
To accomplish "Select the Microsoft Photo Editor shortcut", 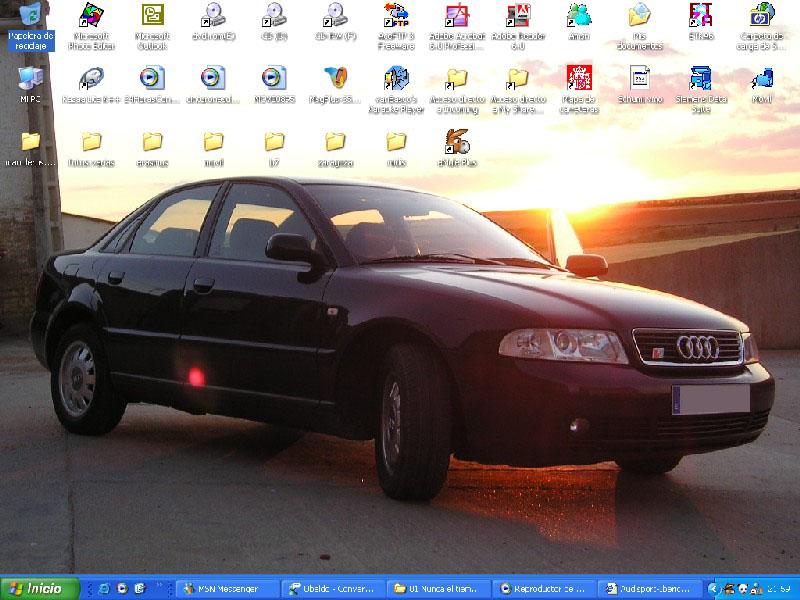I will (x=91, y=26).
